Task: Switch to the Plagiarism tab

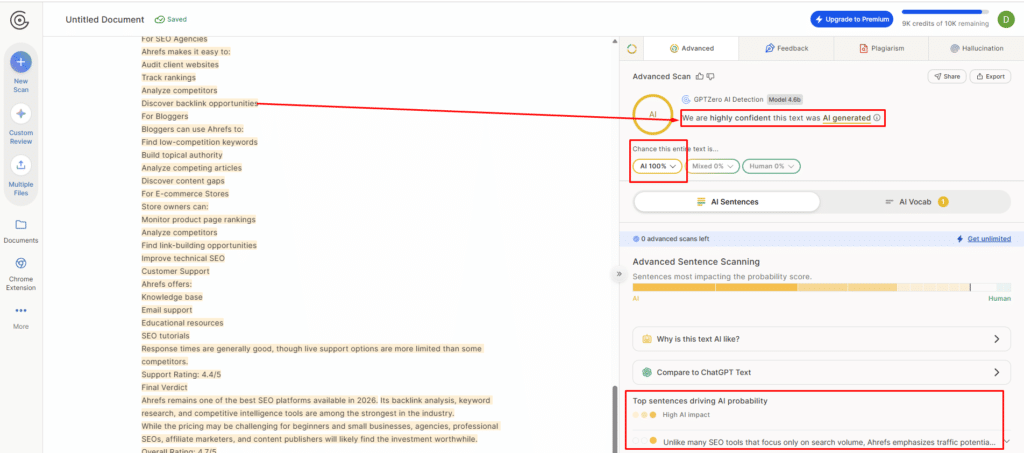Action: 882,48
